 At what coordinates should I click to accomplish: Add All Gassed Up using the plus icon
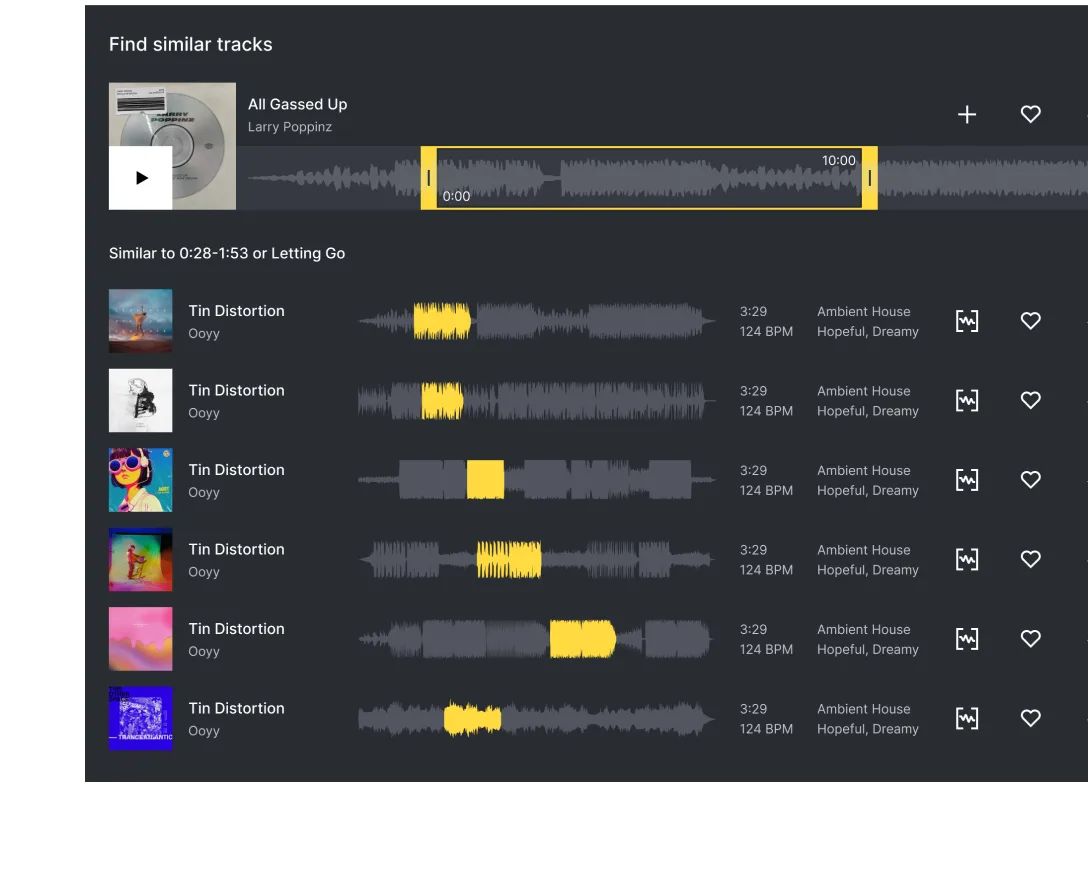(x=966, y=114)
